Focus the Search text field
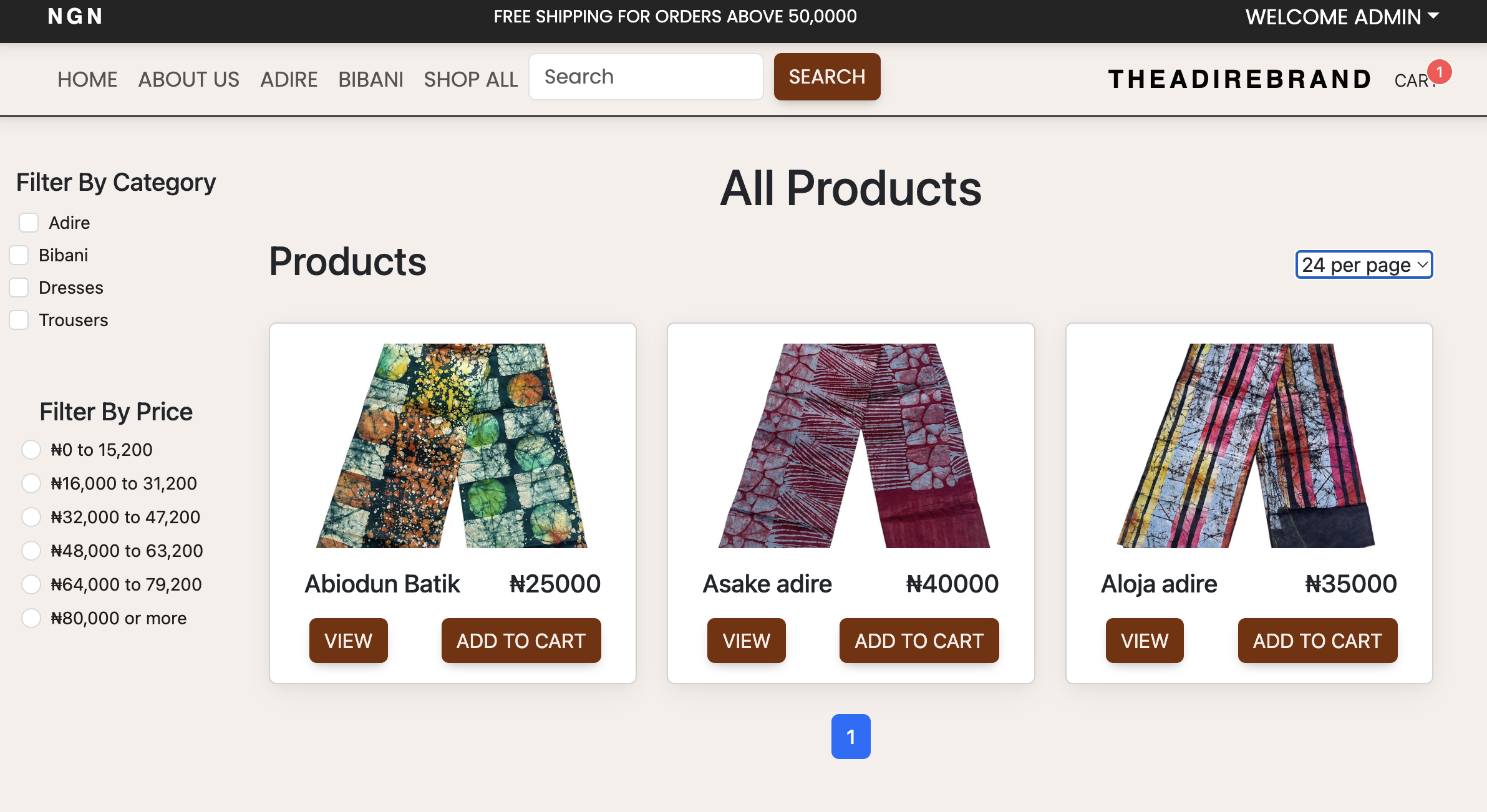This screenshot has height=812, width=1487. click(x=646, y=77)
